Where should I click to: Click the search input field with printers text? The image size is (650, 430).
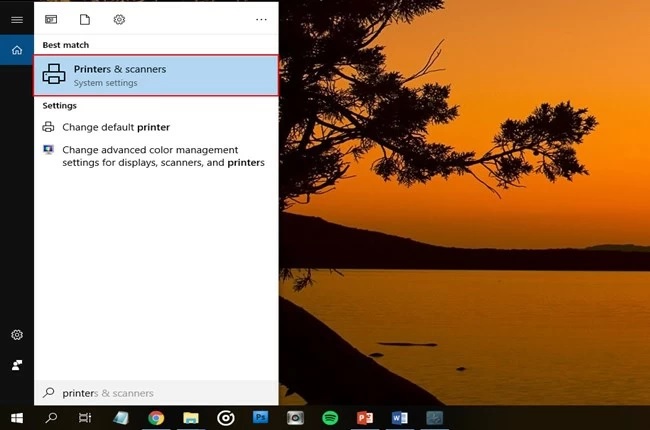pyautogui.click(x=156, y=393)
